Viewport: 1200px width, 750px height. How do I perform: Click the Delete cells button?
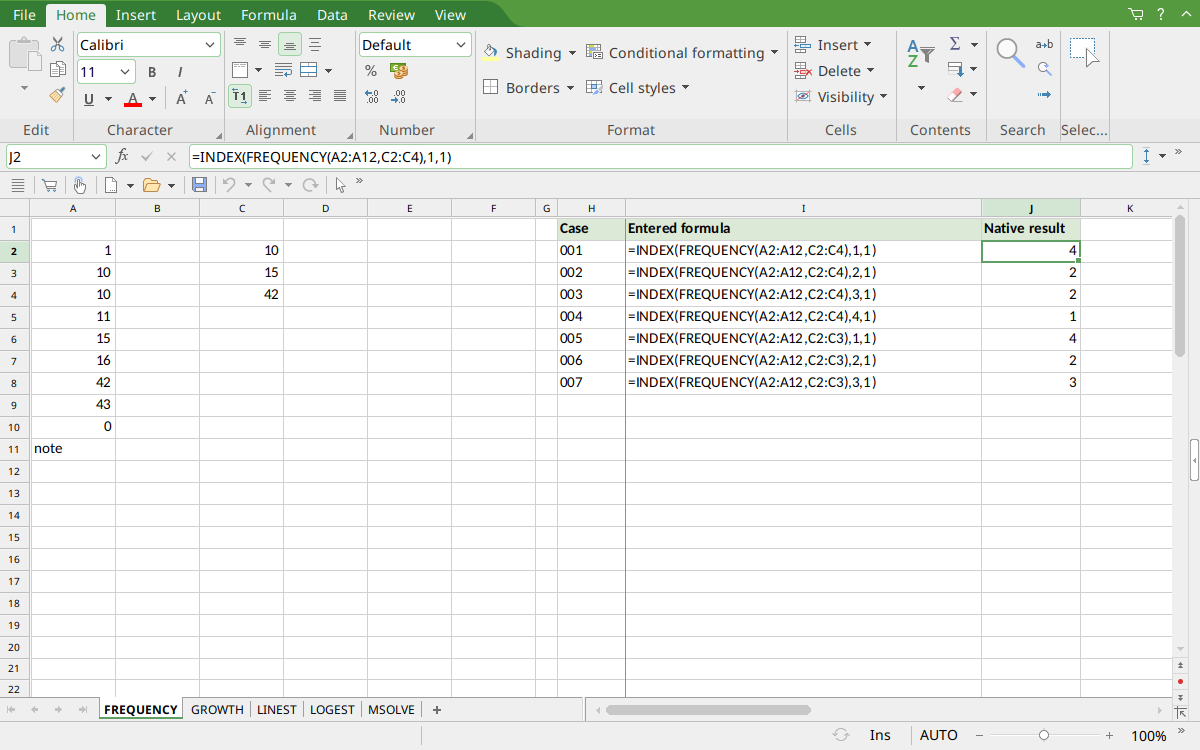point(834,71)
